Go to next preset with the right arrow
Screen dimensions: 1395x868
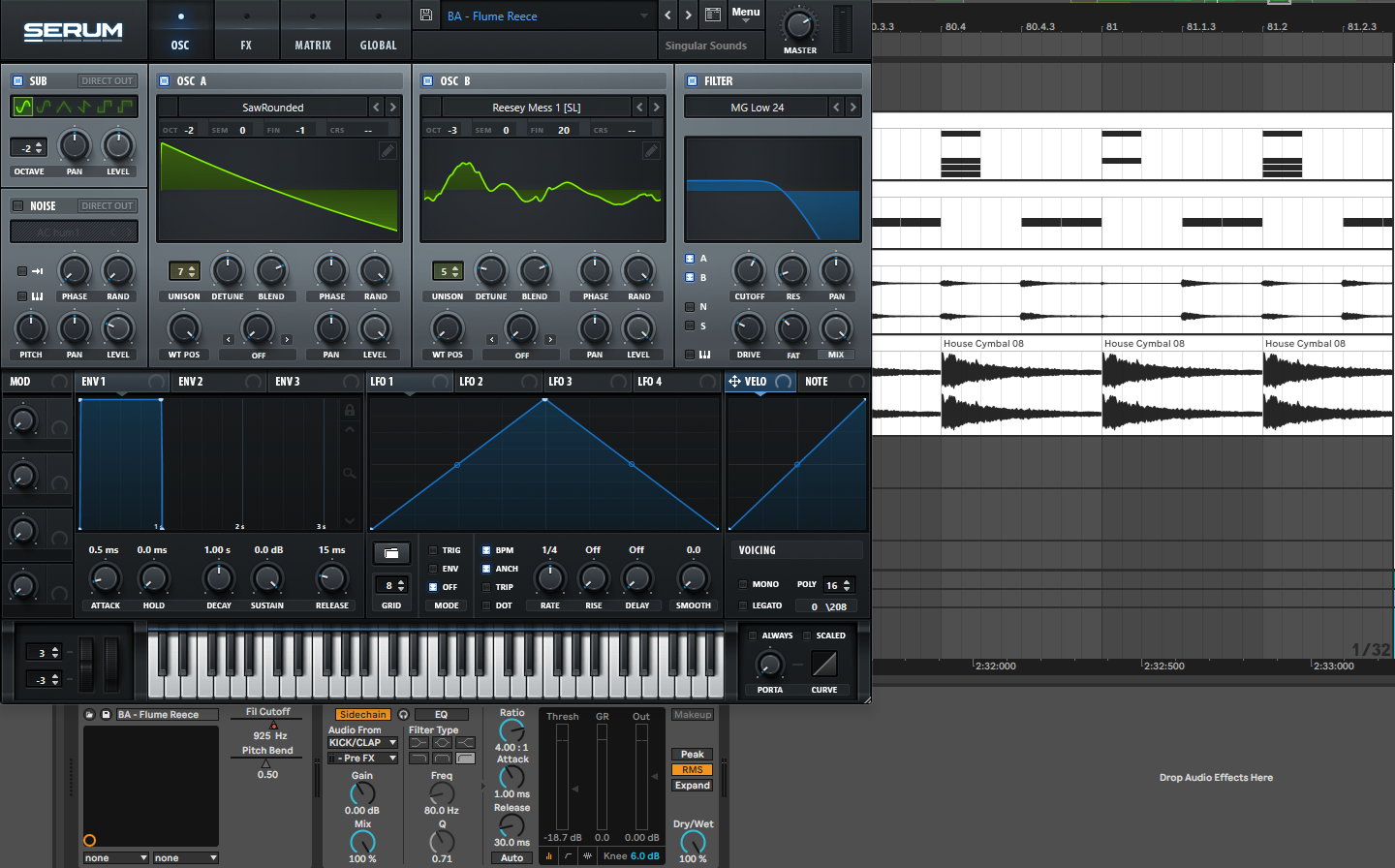click(x=688, y=15)
